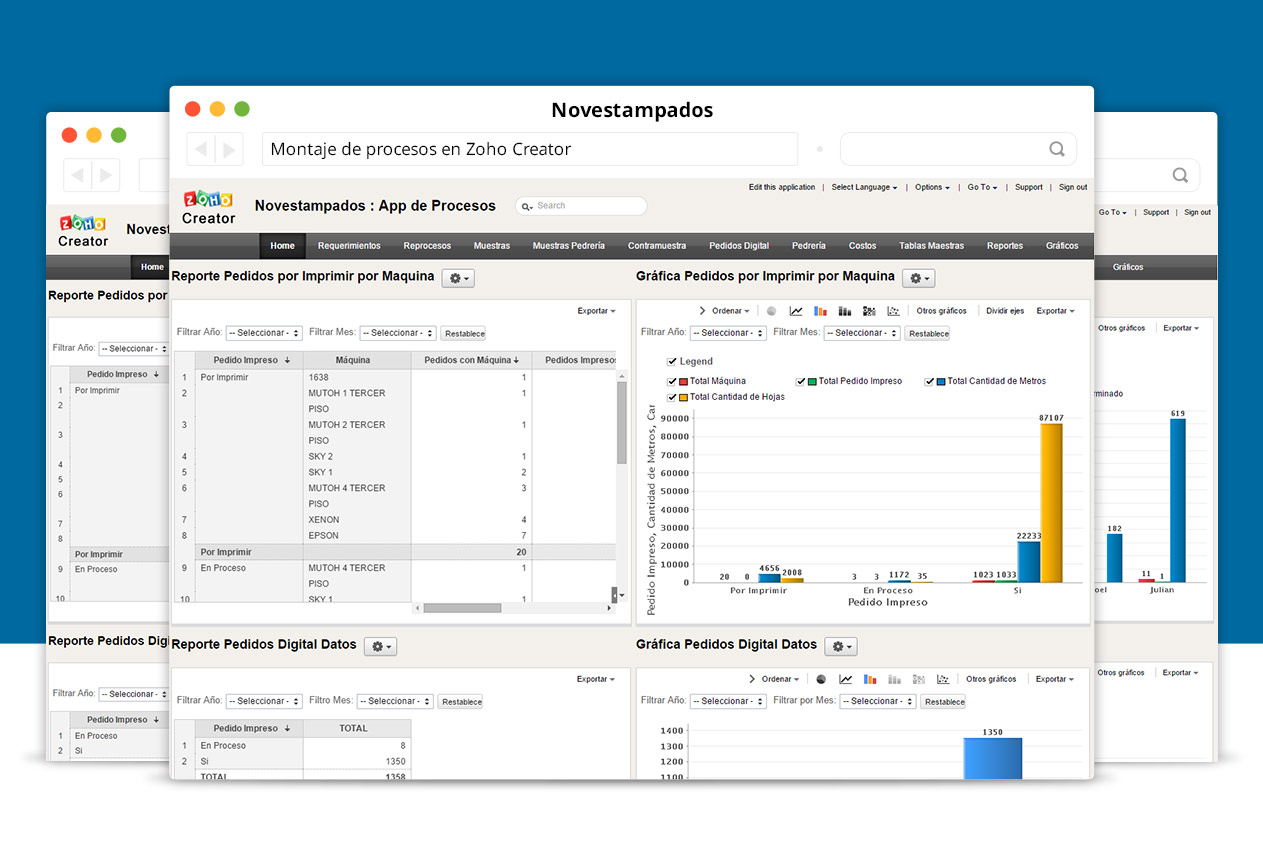Click the browser back arrow in front window
This screenshot has width=1263, height=860.
tap(201, 149)
